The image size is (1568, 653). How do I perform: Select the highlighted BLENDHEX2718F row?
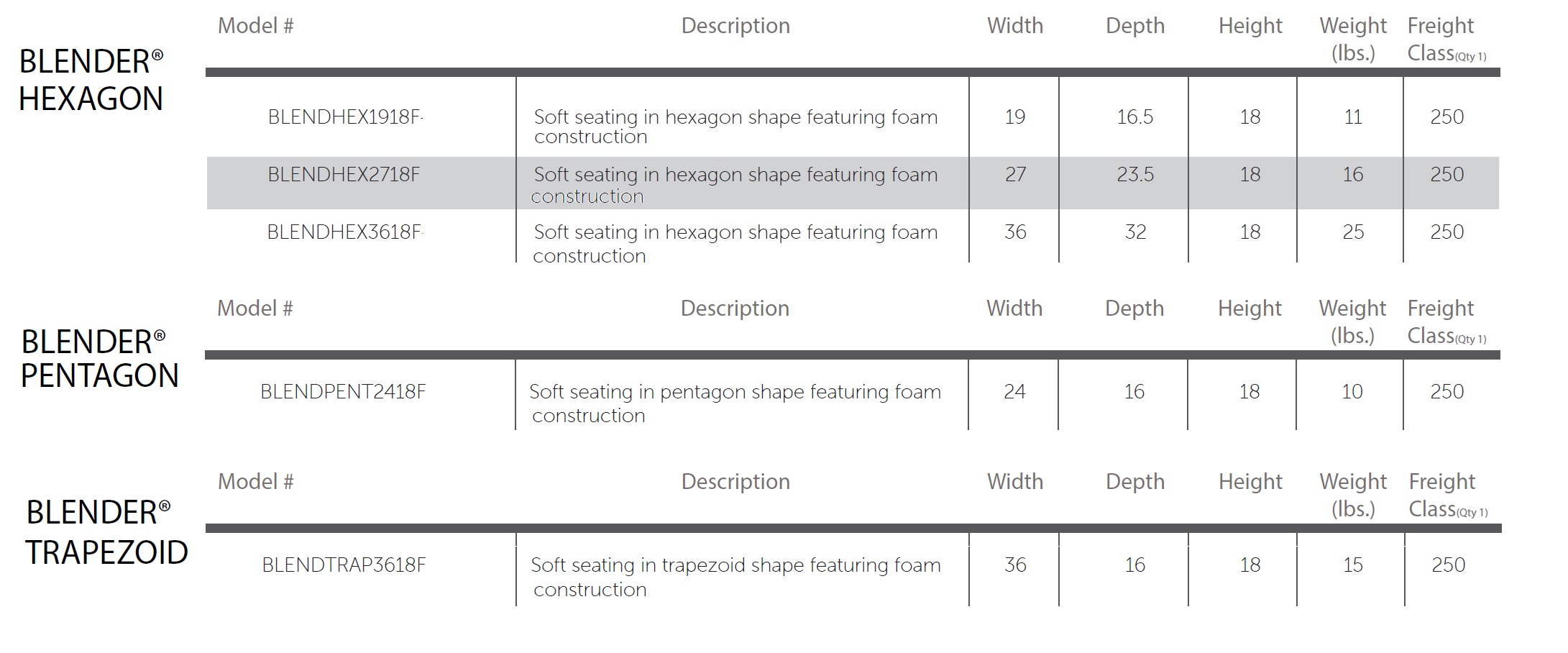click(x=853, y=183)
